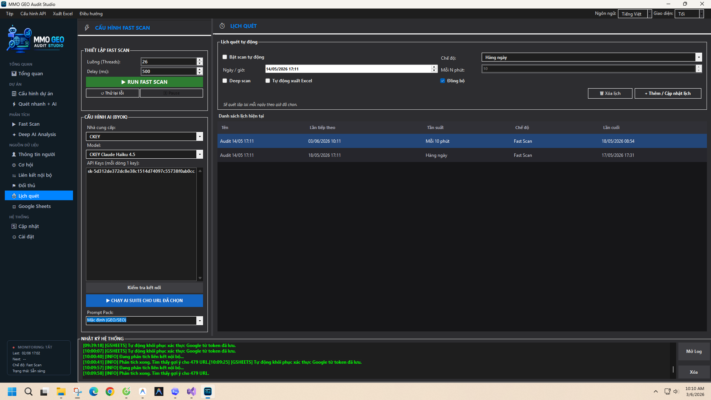This screenshot has height=400, width=711.
Task: Tick the Deep scan checkbox
Action: coord(224,81)
